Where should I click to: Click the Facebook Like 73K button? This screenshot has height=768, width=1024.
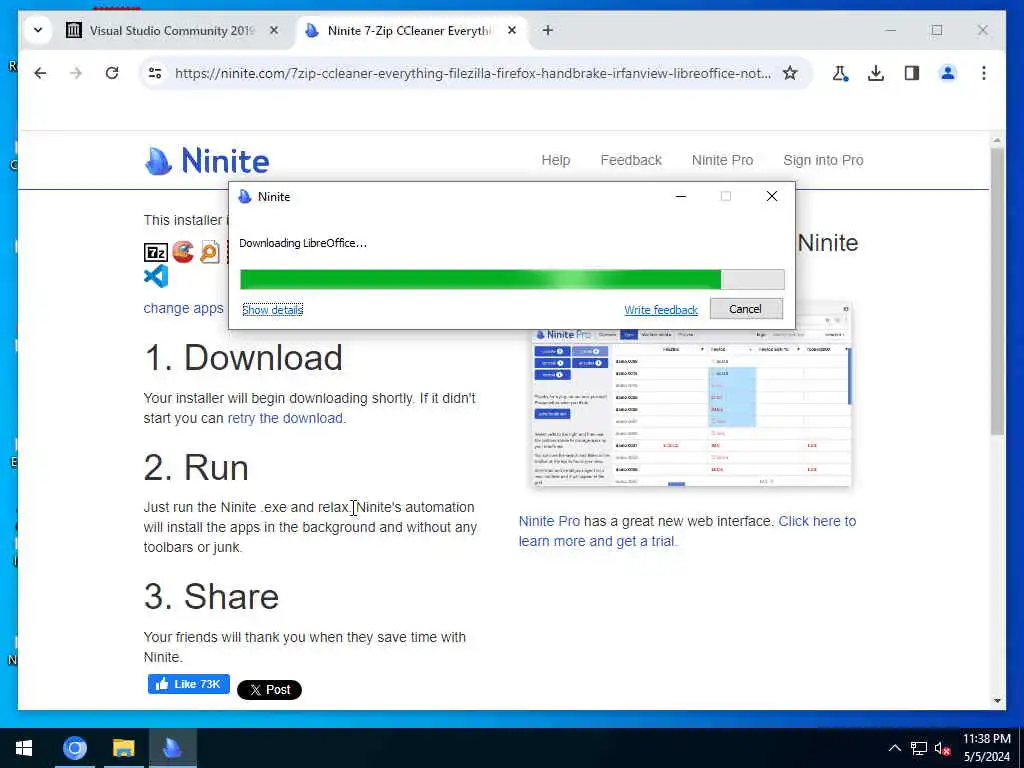pos(189,684)
